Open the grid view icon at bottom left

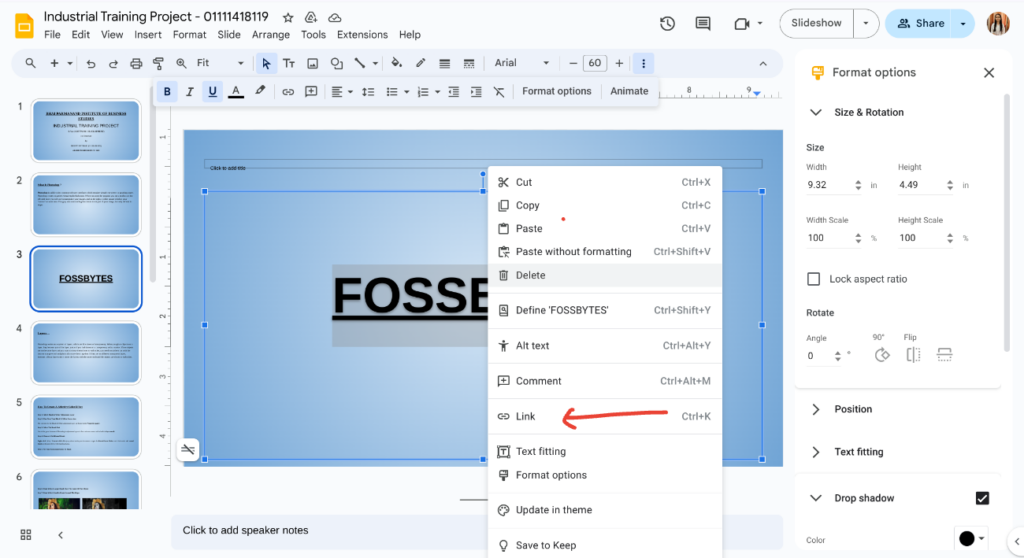tap(26, 534)
